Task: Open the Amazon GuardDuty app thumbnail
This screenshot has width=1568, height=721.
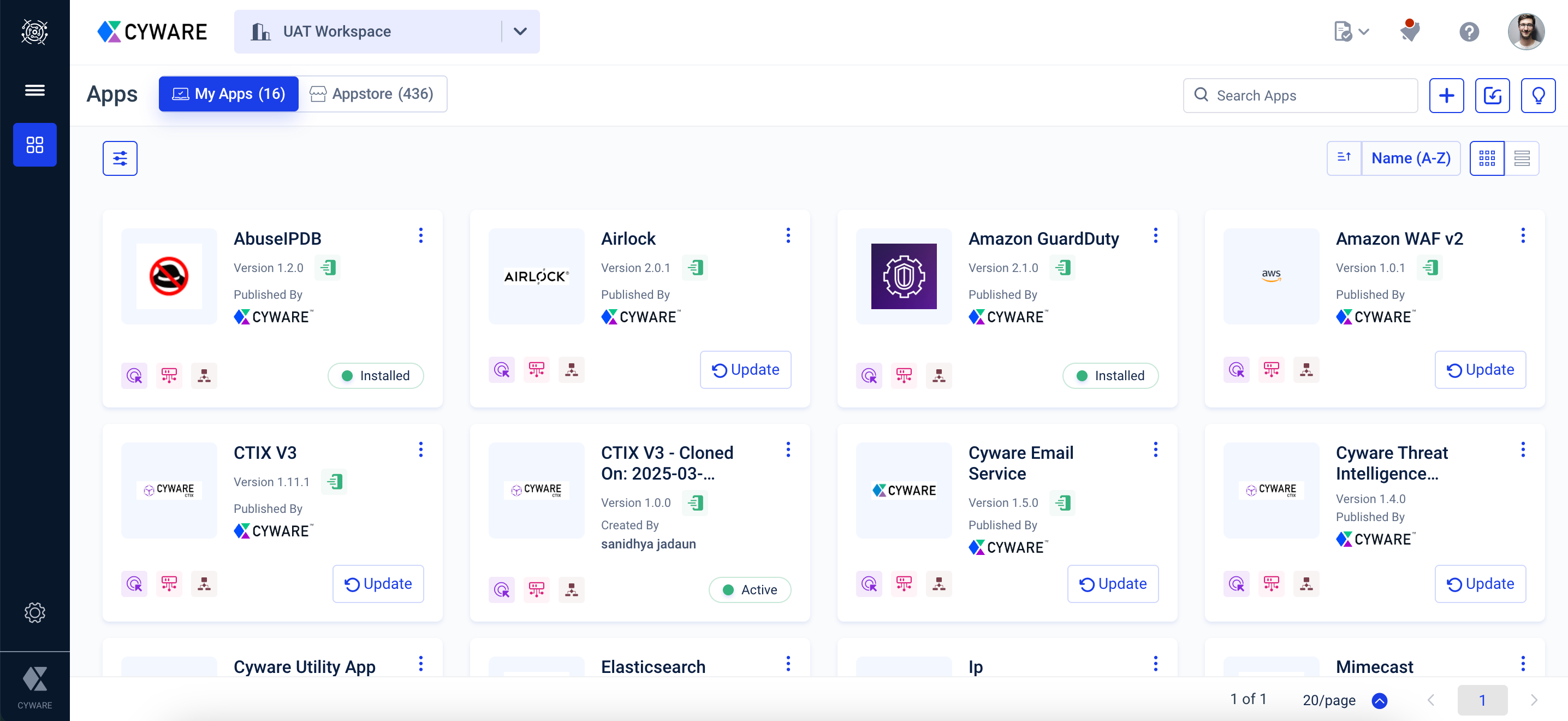Action: point(904,276)
